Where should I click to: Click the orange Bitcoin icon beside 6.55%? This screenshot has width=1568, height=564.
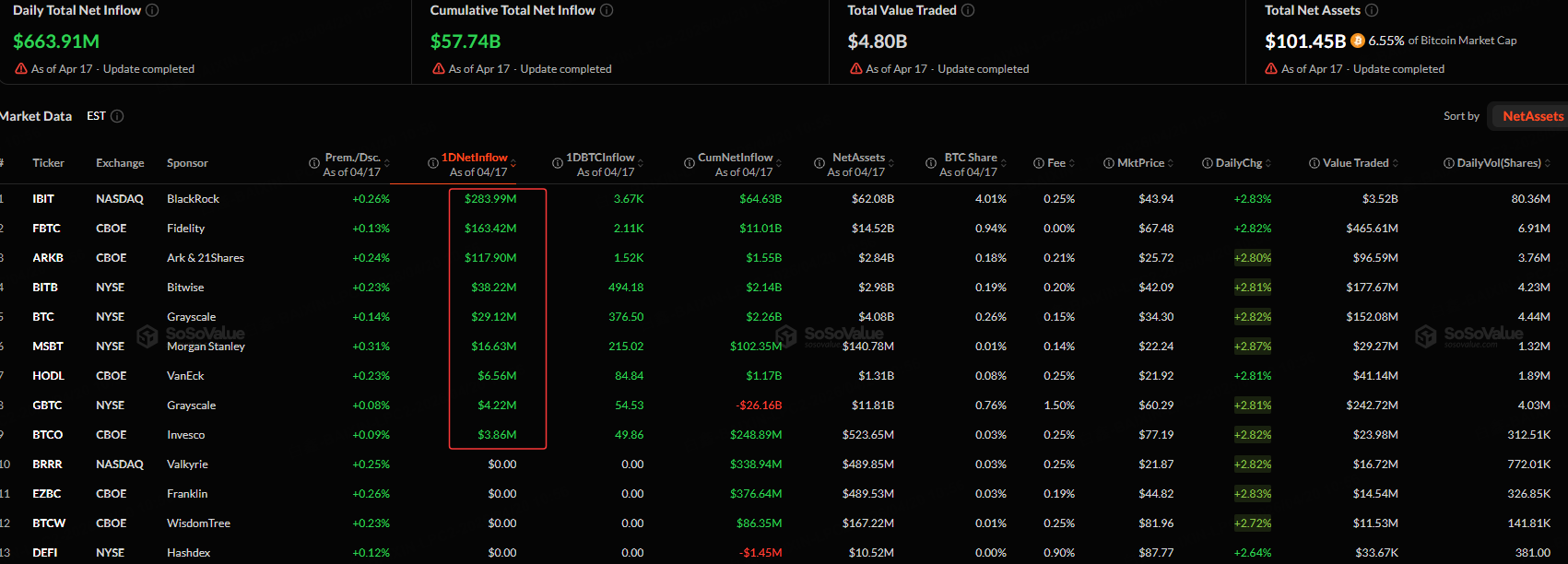coord(1357,41)
